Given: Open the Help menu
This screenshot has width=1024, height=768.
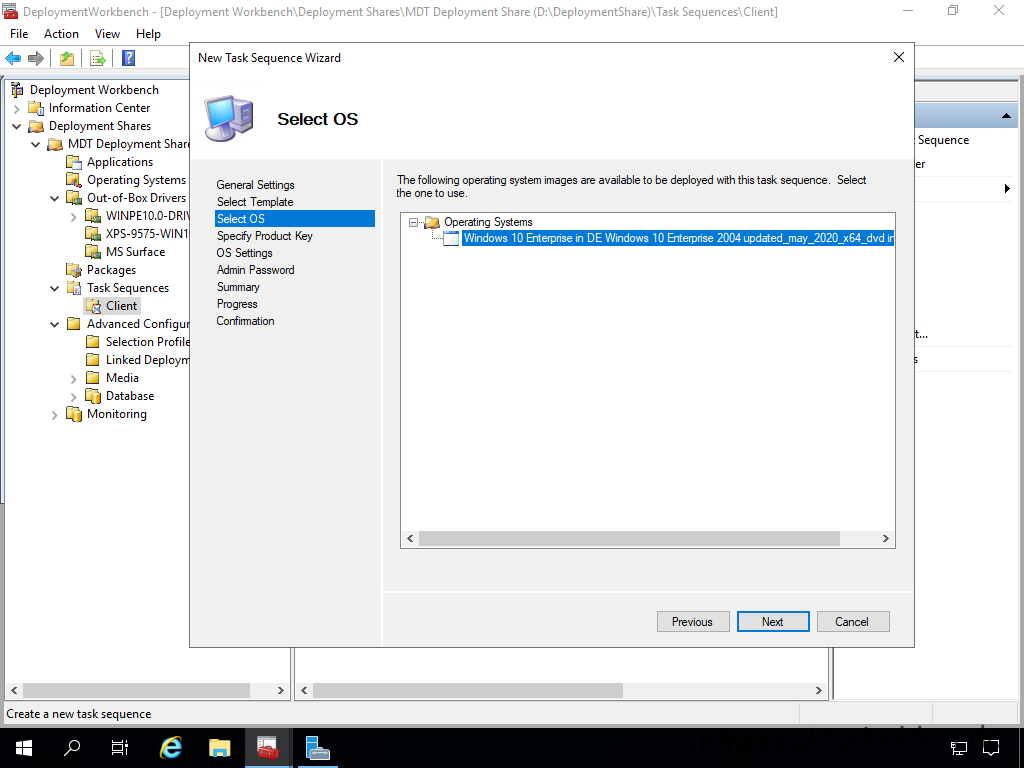Looking at the screenshot, I should (x=148, y=34).
